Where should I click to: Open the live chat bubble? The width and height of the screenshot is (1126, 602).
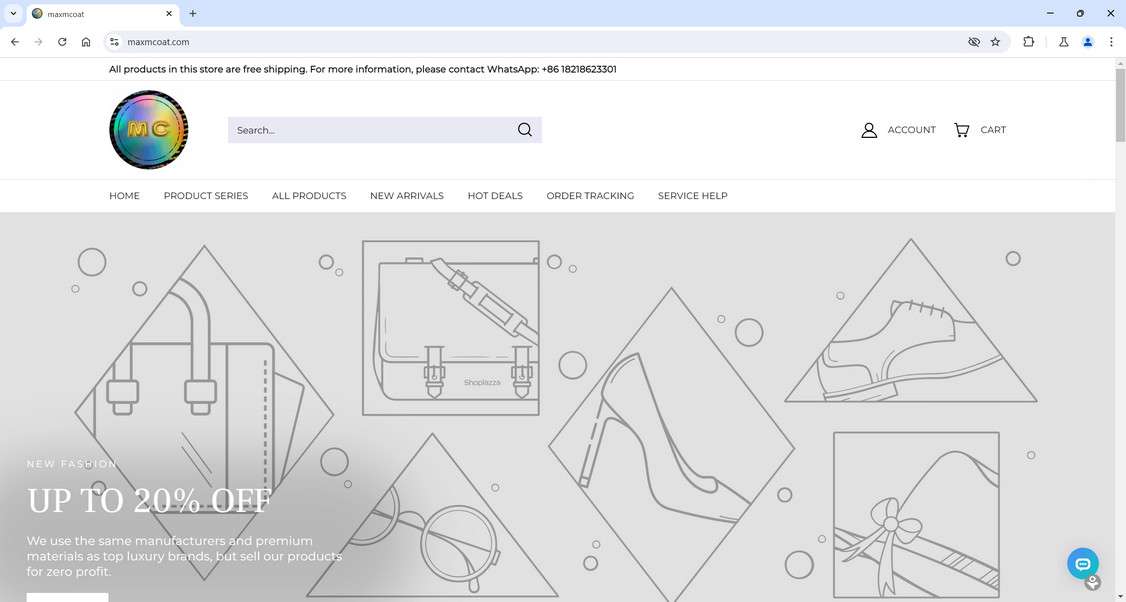(1082, 564)
